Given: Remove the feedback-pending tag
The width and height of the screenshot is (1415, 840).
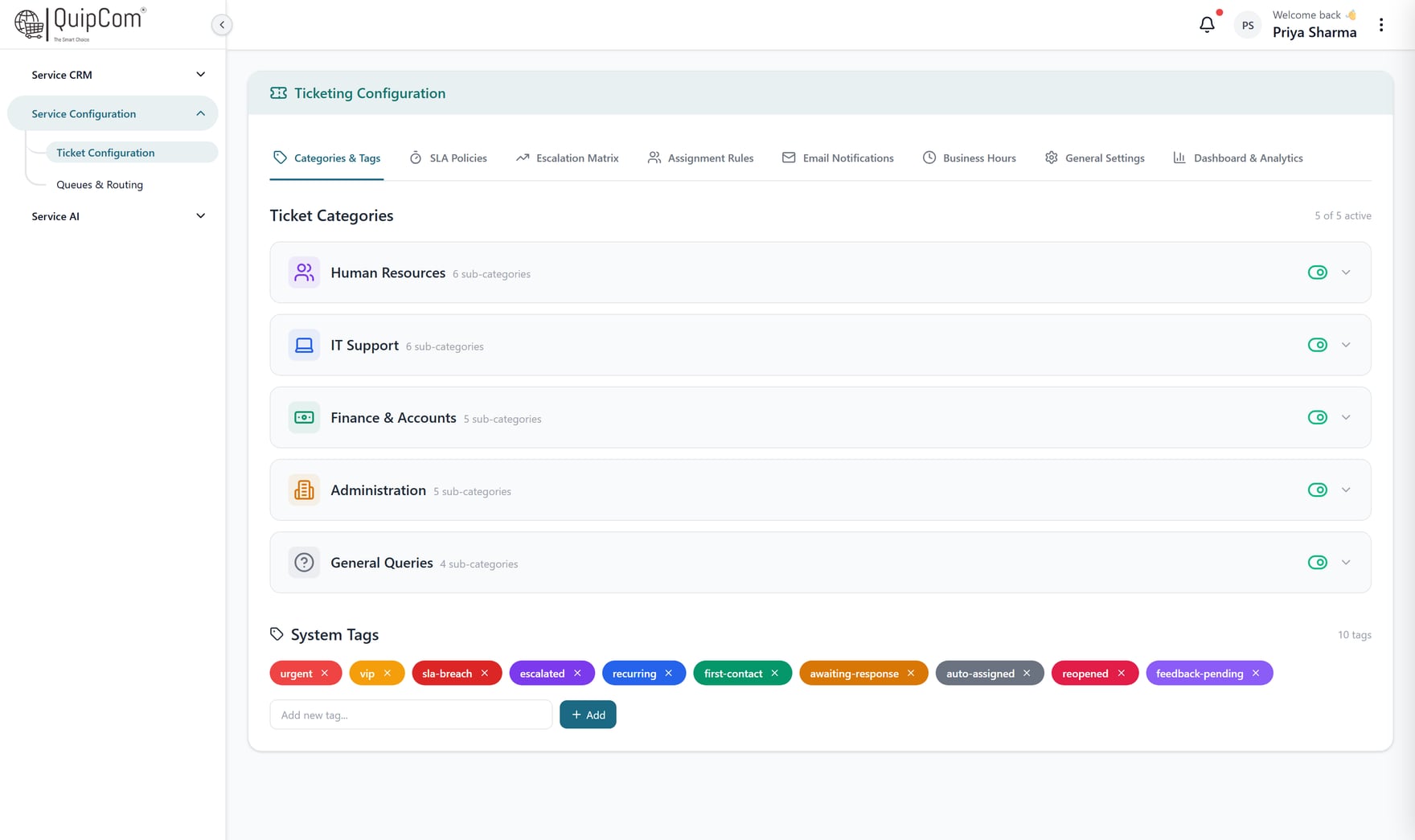Looking at the screenshot, I should click(1256, 674).
